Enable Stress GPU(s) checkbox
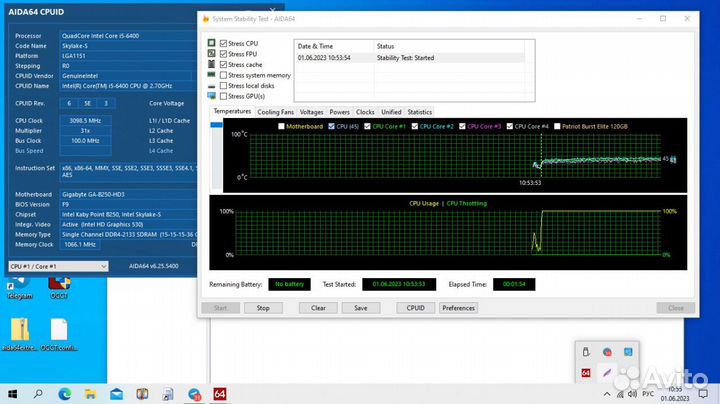 [x=223, y=96]
